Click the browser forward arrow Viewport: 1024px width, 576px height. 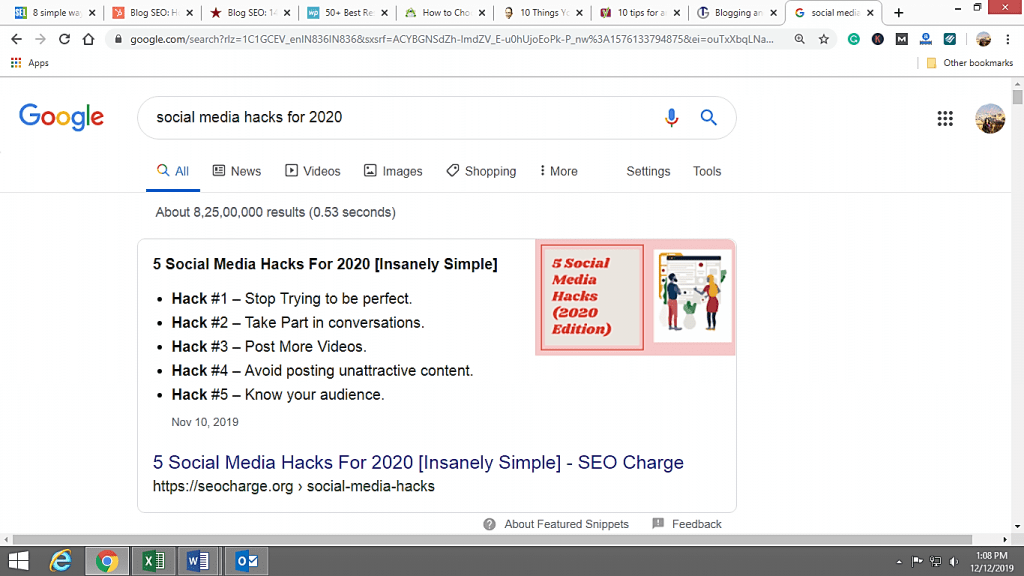click(40, 39)
